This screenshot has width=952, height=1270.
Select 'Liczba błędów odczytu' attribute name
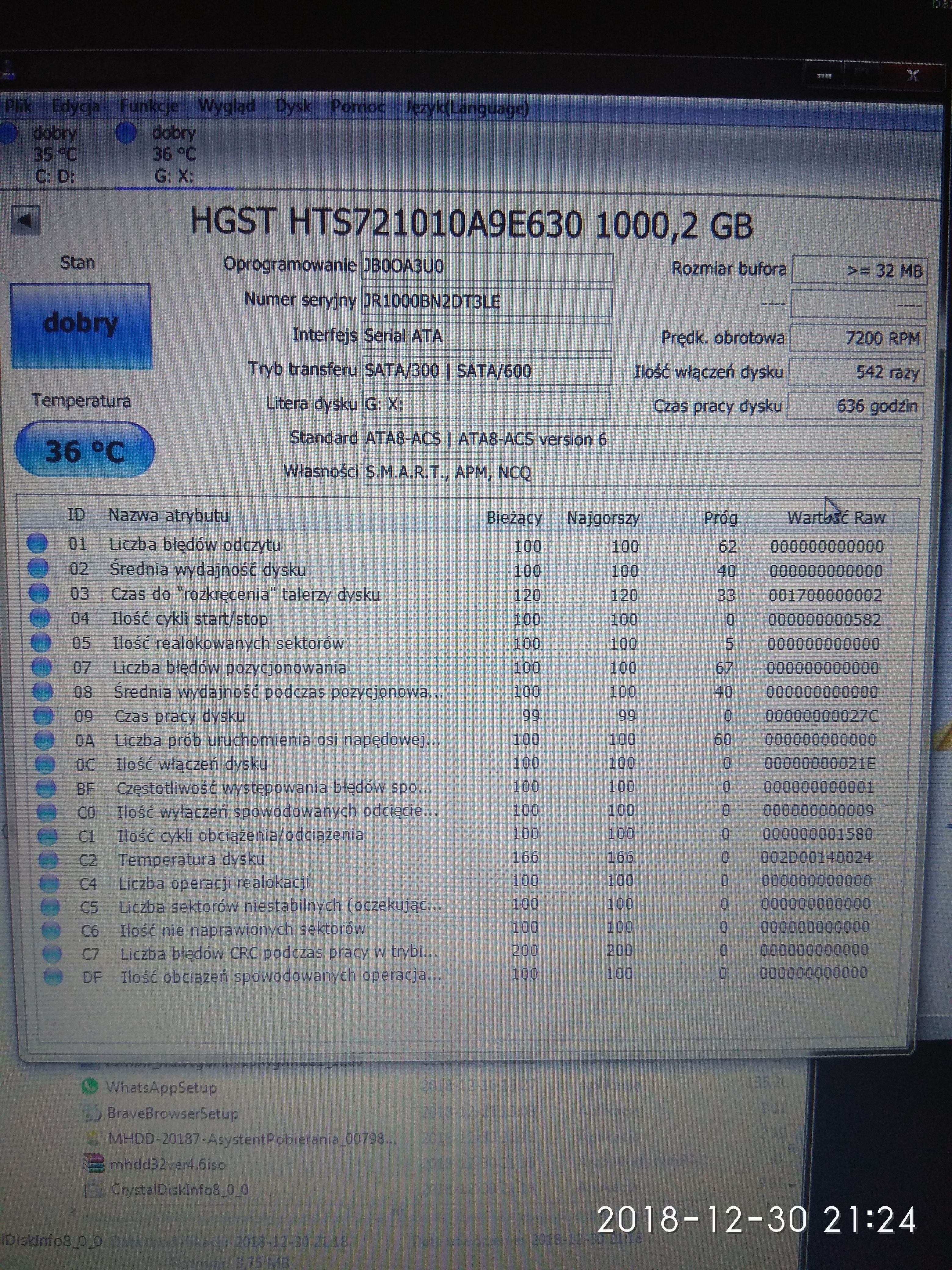[x=195, y=545]
